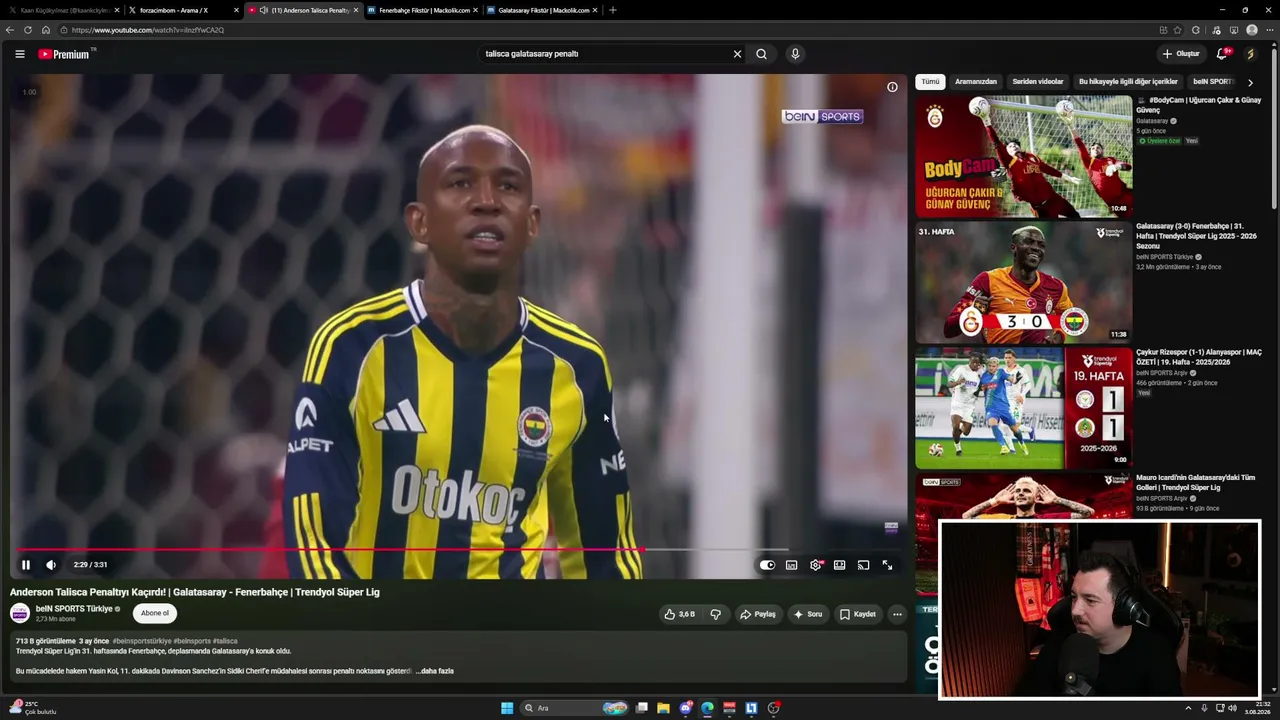Click the YouTube search text field

(x=605, y=54)
